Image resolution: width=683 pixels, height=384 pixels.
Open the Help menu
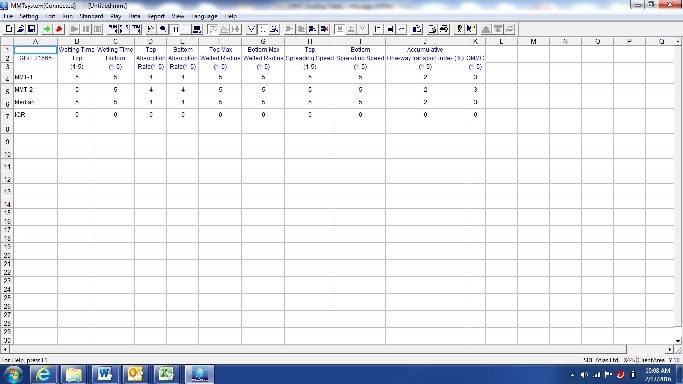(x=231, y=16)
